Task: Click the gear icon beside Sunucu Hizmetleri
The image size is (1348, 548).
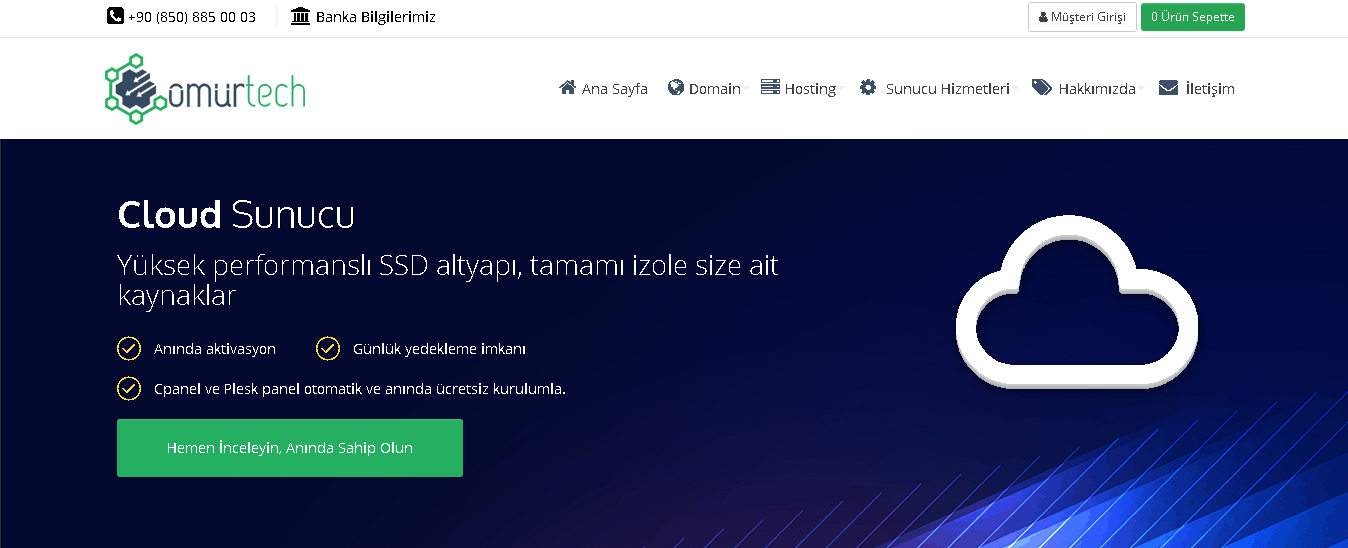Action: (x=868, y=87)
